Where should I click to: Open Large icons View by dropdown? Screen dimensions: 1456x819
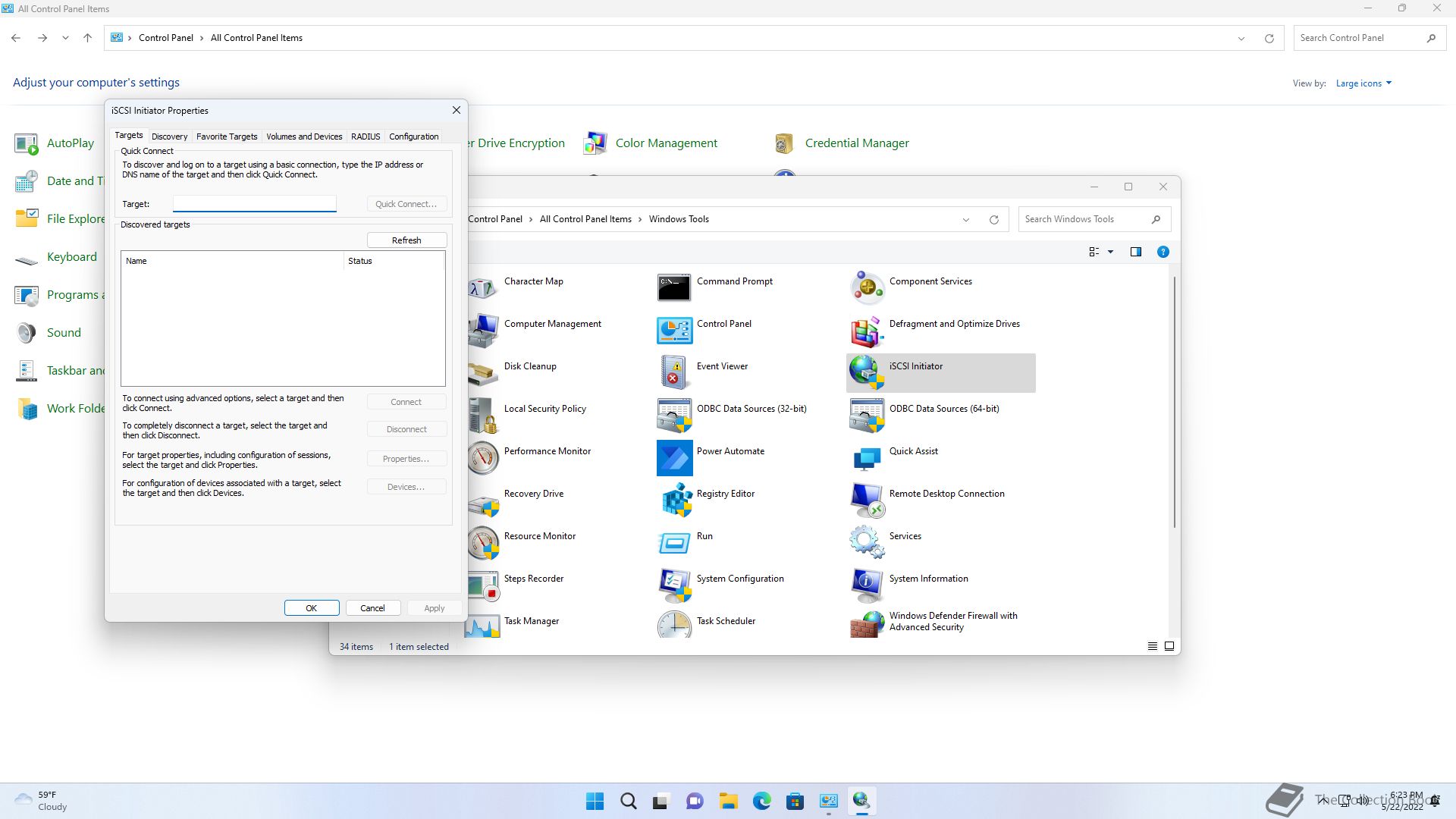tap(1363, 83)
